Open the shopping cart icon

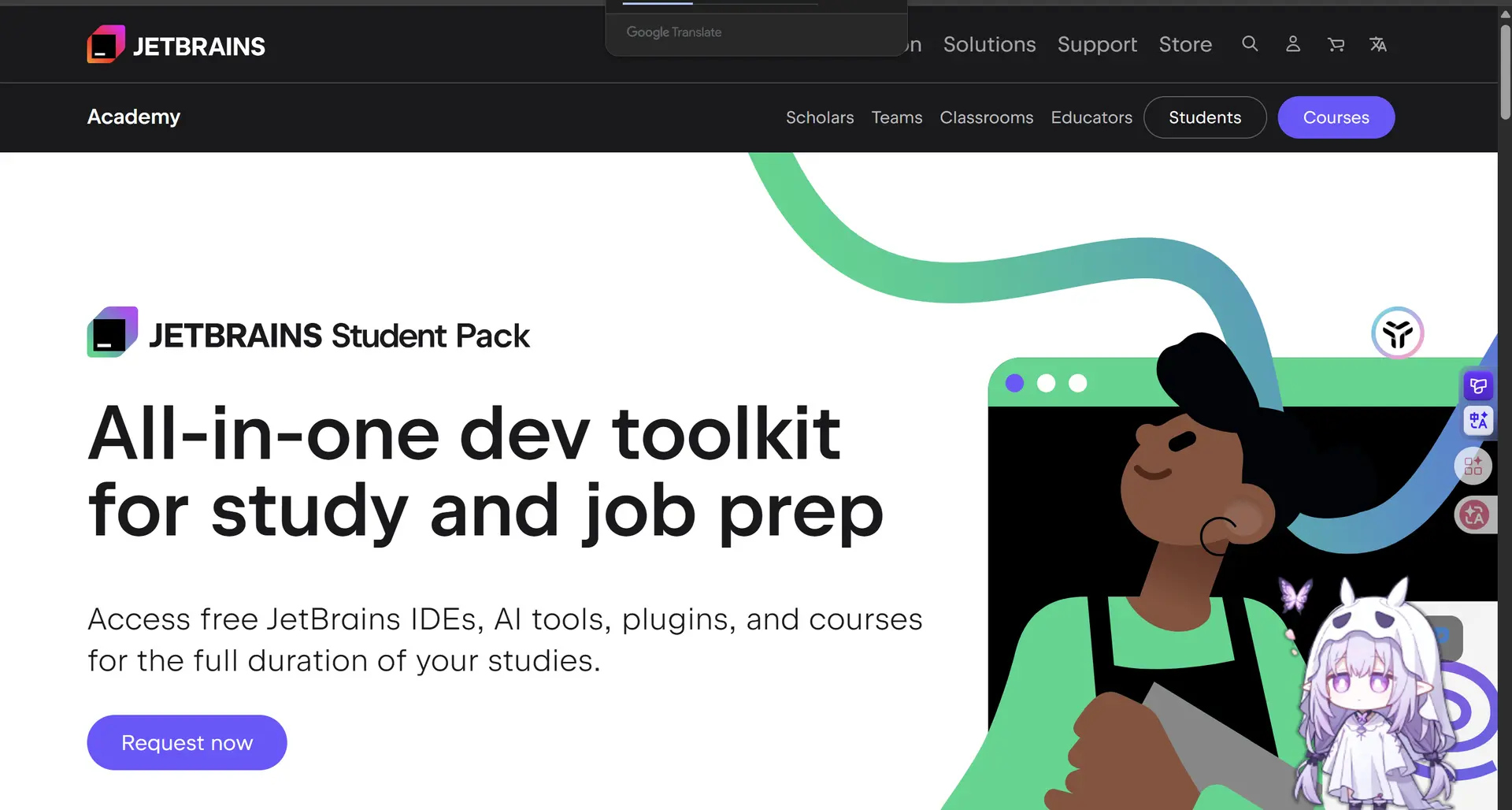[1336, 44]
